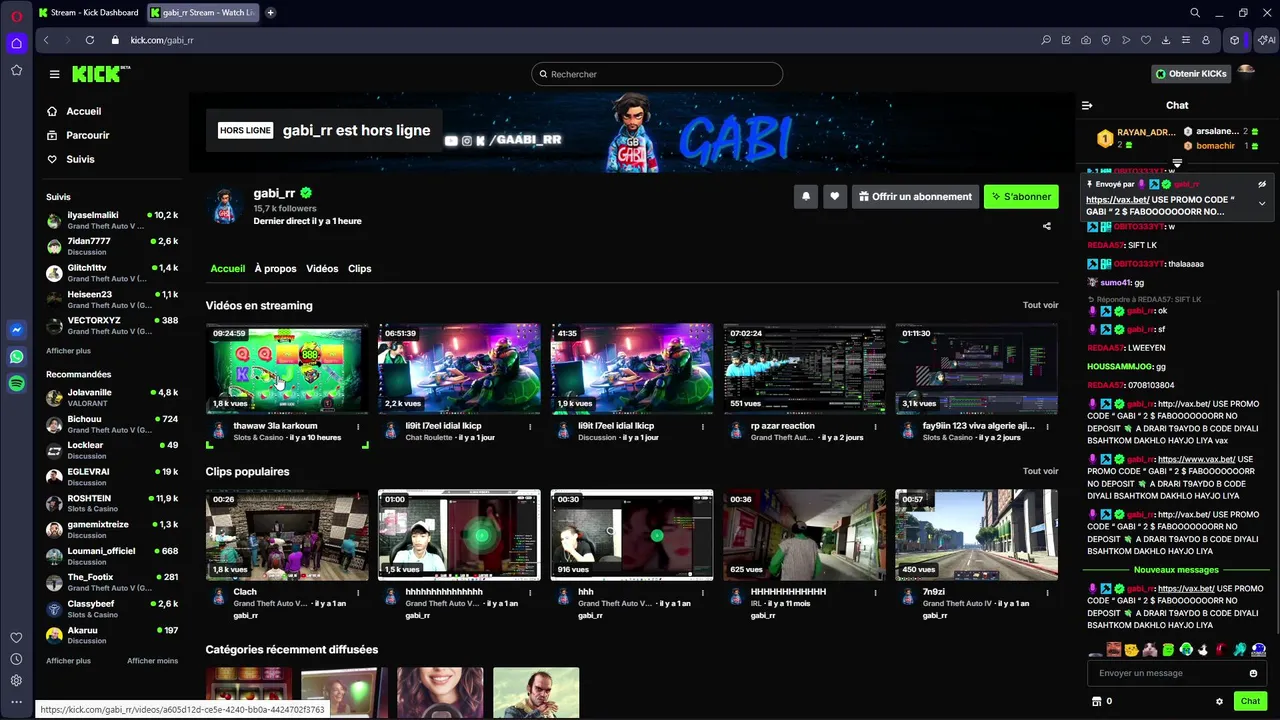The image size is (1280, 720).
Task: Click the notification bell on gabi_rr's channel
Action: coord(806,197)
